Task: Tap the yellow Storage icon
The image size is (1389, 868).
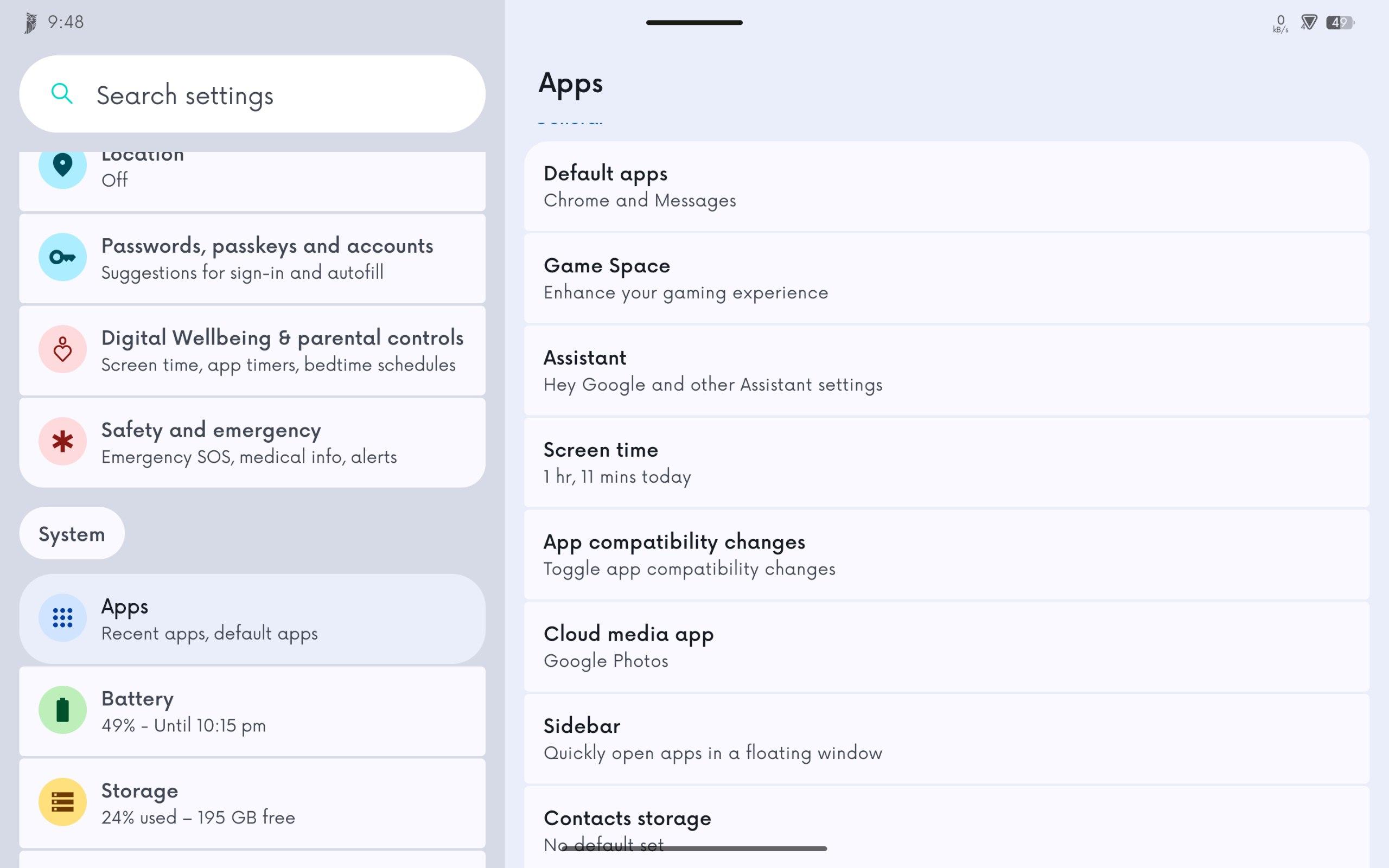Action: 62,802
